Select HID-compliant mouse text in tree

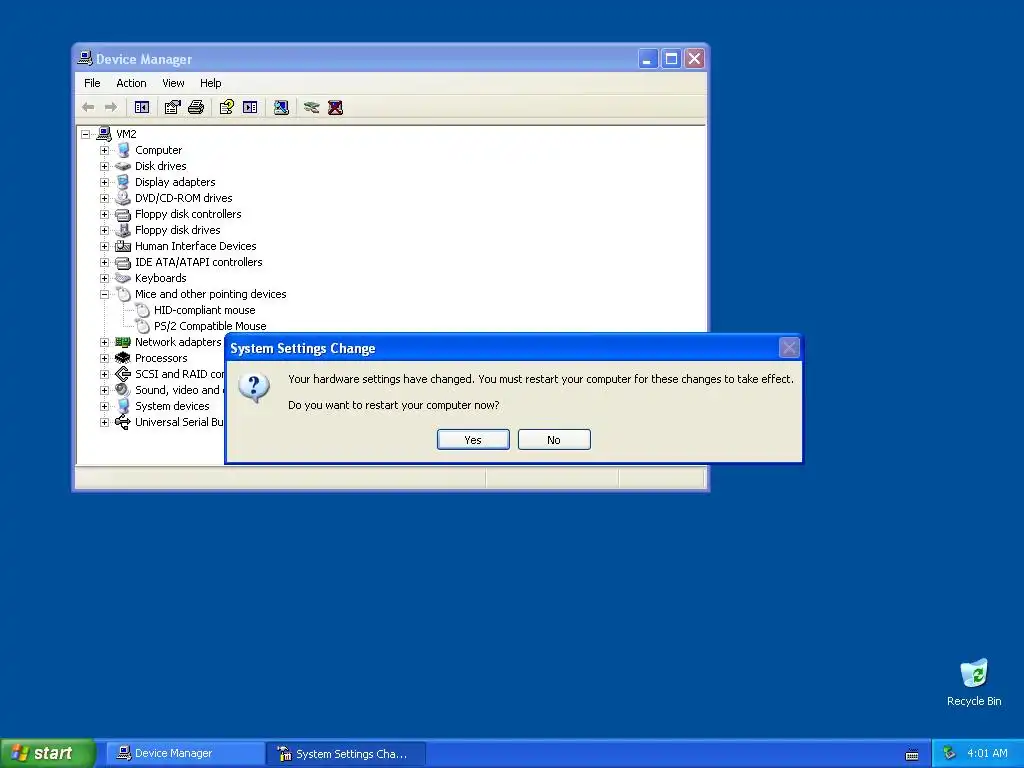(204, 310)
